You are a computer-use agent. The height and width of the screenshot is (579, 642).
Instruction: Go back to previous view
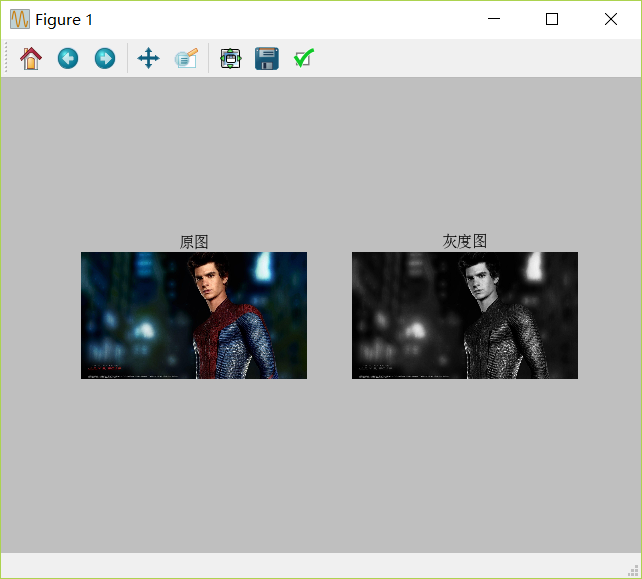coord(68,58)
